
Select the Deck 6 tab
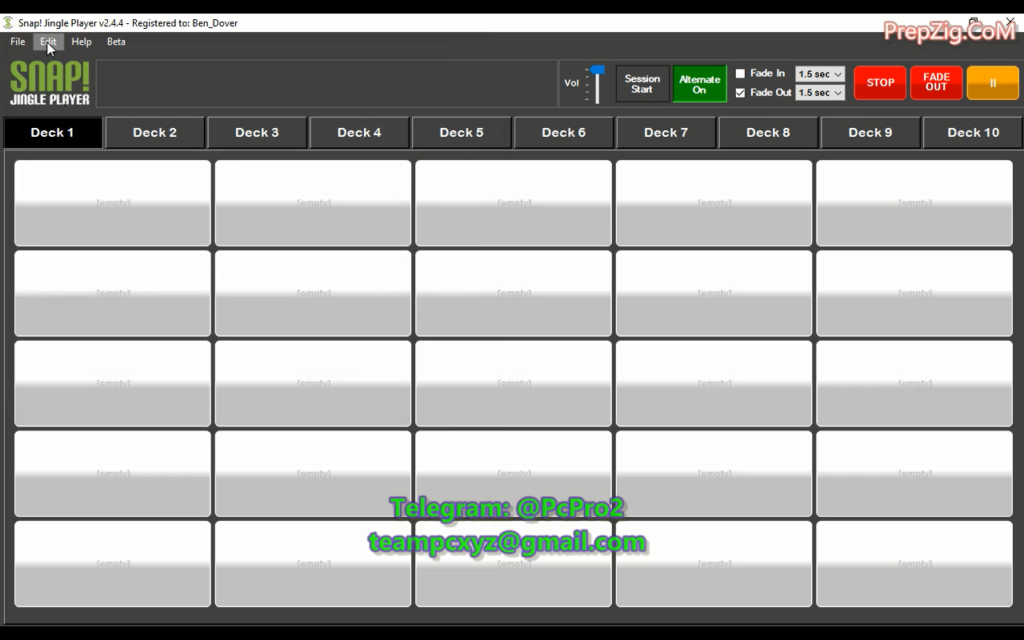tap(564, 132)
